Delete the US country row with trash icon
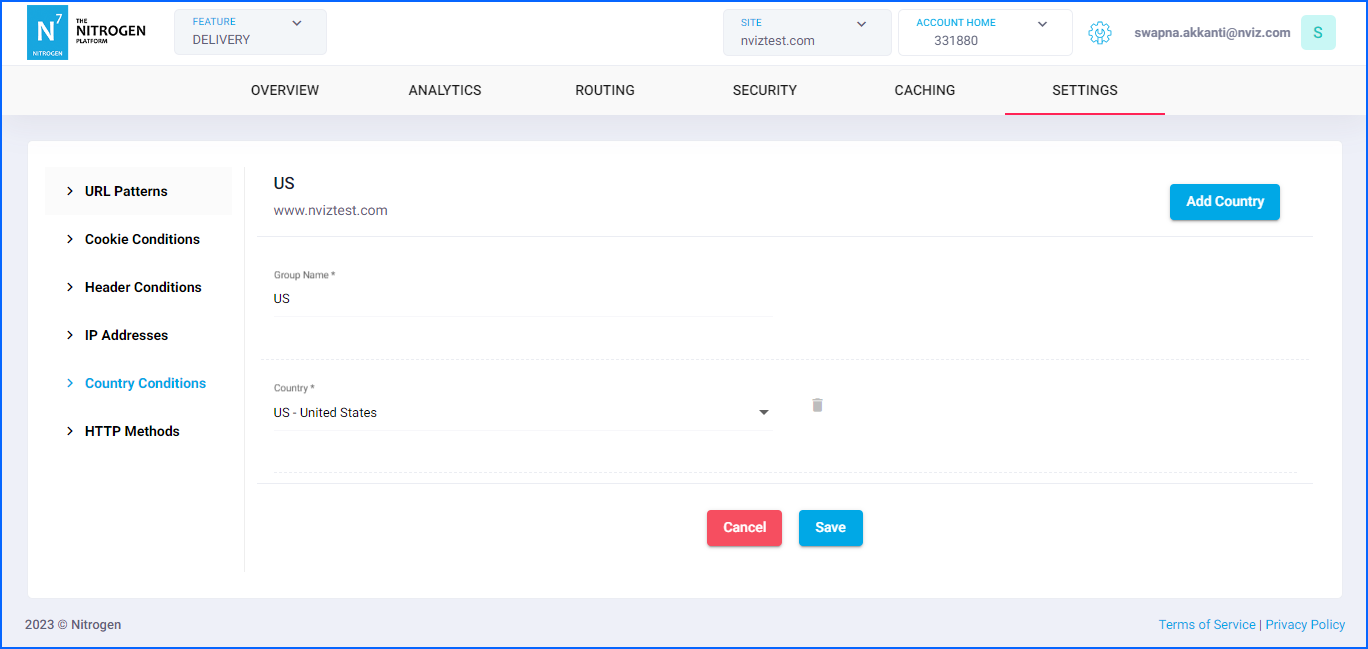The width and height of the screenshot is (1368, 649). [817, 405]
